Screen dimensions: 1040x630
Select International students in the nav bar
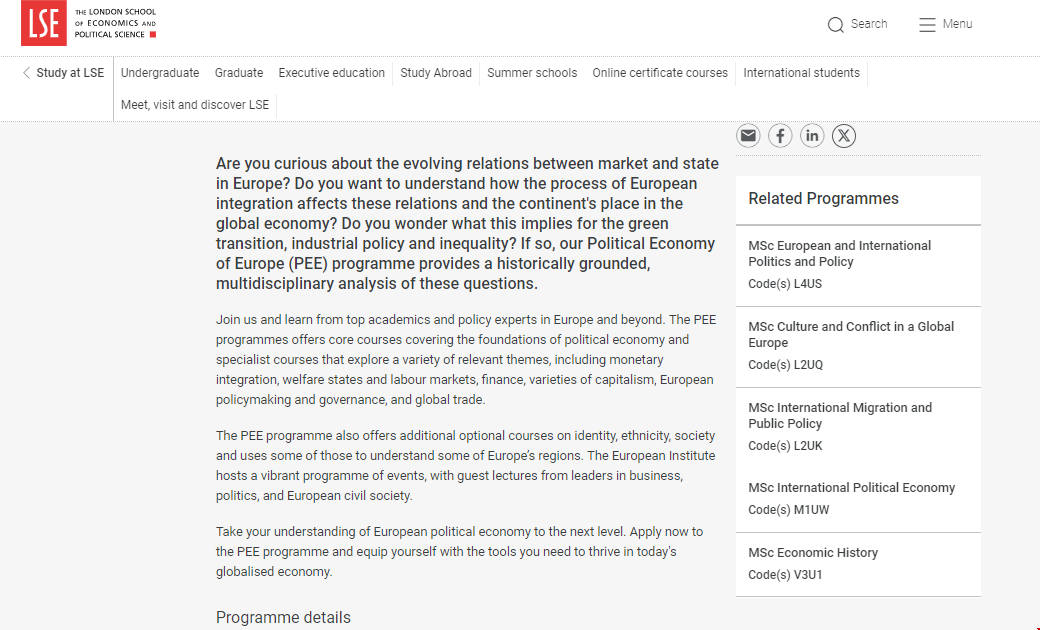[x=801, y=73]
